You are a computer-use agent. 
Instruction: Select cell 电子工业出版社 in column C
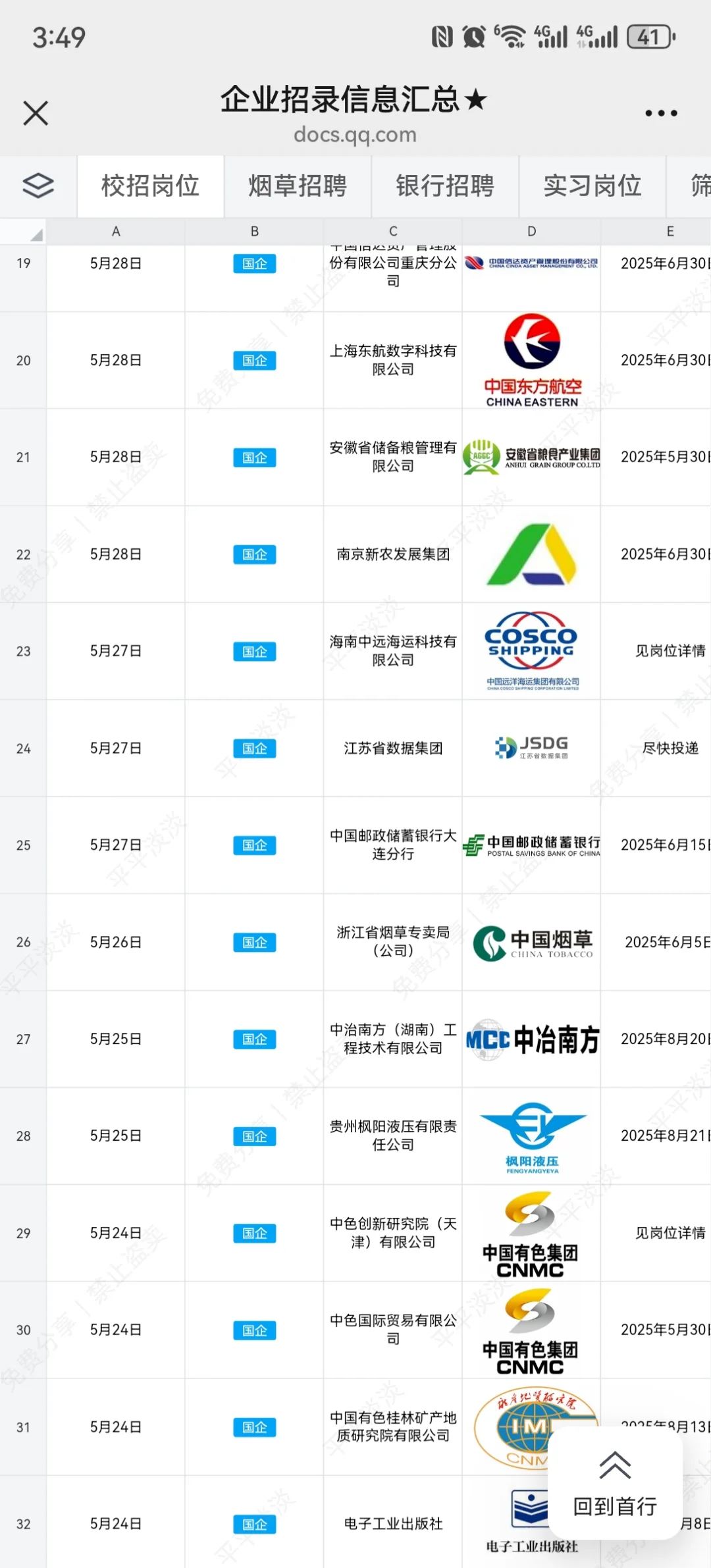click(x=393, y=1524)
